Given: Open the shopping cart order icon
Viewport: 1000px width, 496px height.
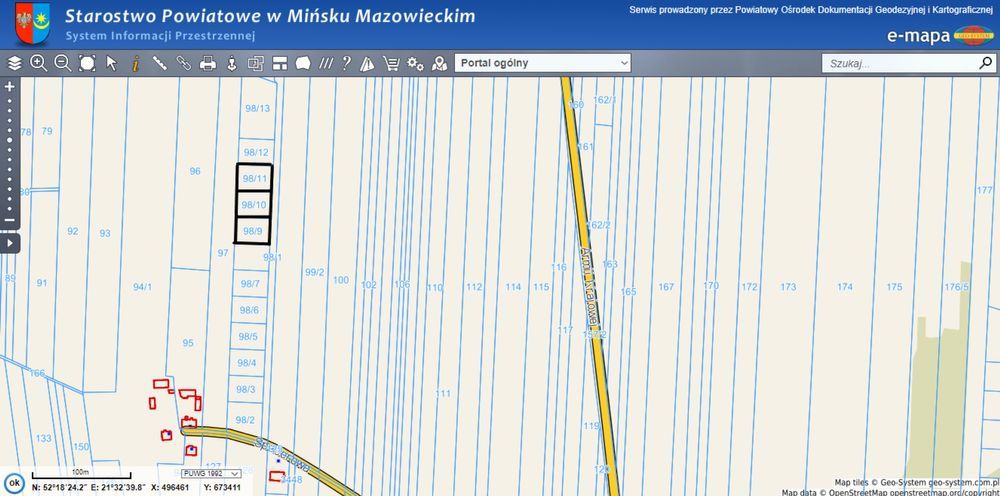Looking at the screenshot, I should (x=390, y=63).
